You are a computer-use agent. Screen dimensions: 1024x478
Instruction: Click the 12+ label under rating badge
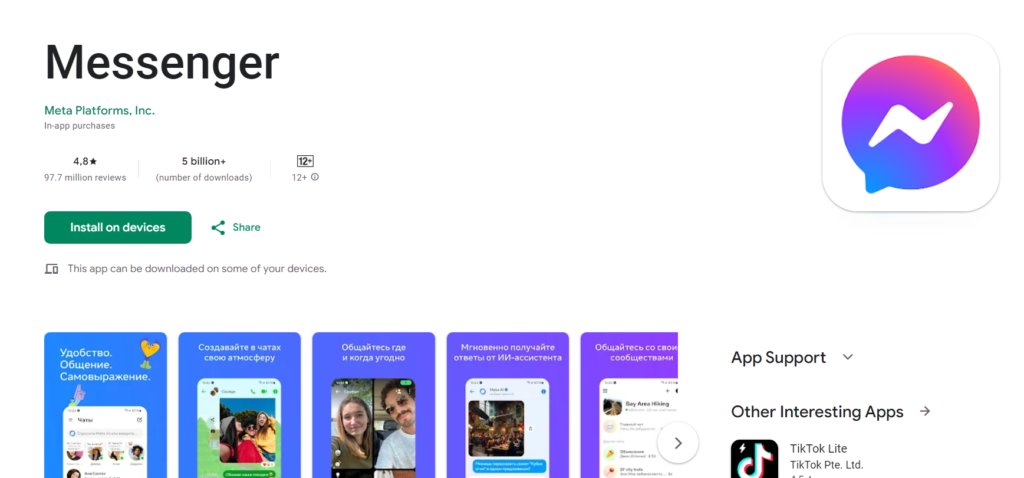pyautogui.click(x=299, y=178)
